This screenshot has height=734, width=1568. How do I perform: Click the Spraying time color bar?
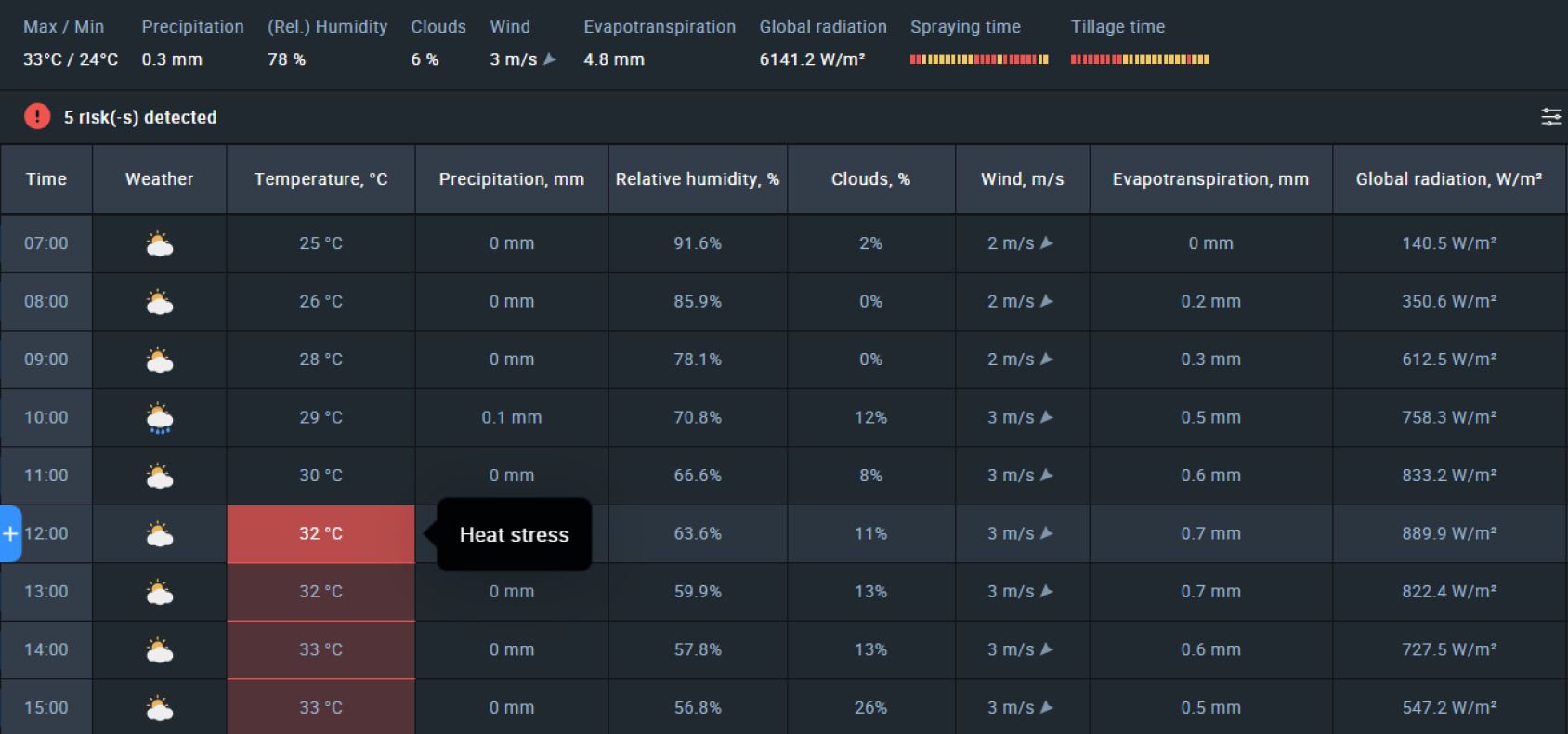pyautogui.click(x=979, y=59)
